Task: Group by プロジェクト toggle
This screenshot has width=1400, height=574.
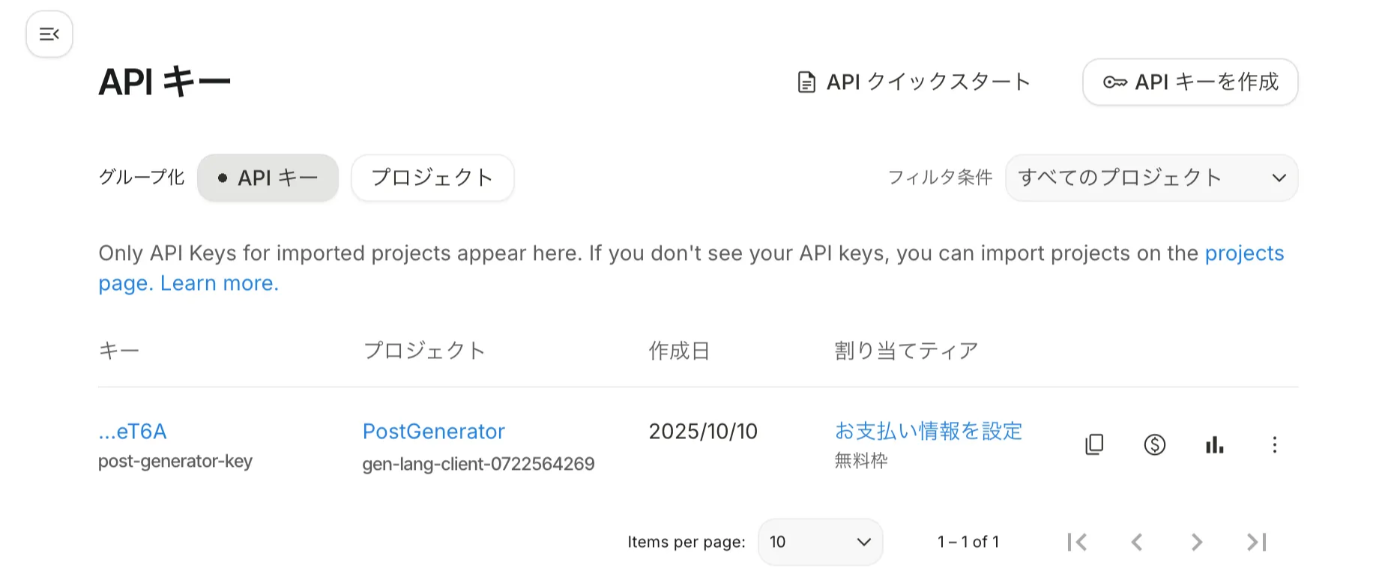Action: pyautogui.click(x=432, y=178)
